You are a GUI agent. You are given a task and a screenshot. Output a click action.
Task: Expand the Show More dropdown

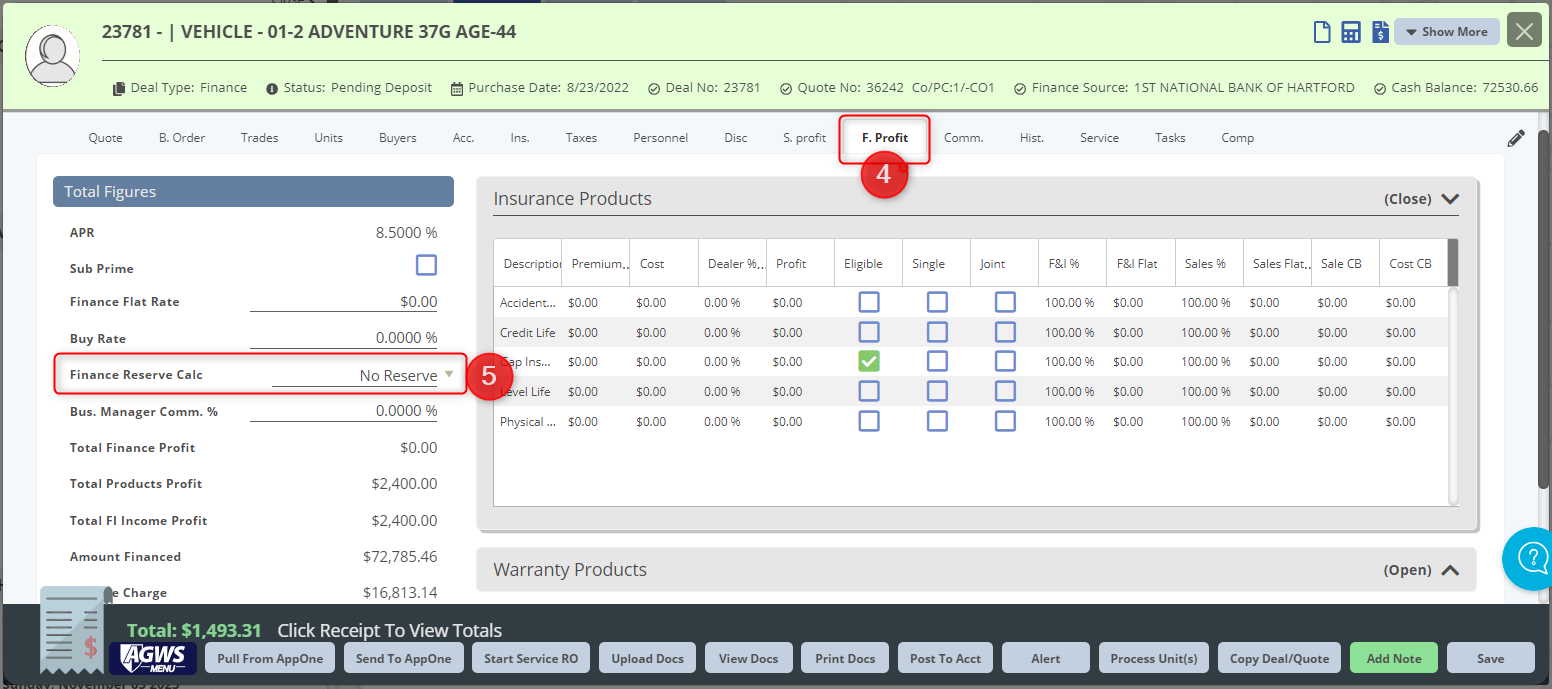(1447, 32)
